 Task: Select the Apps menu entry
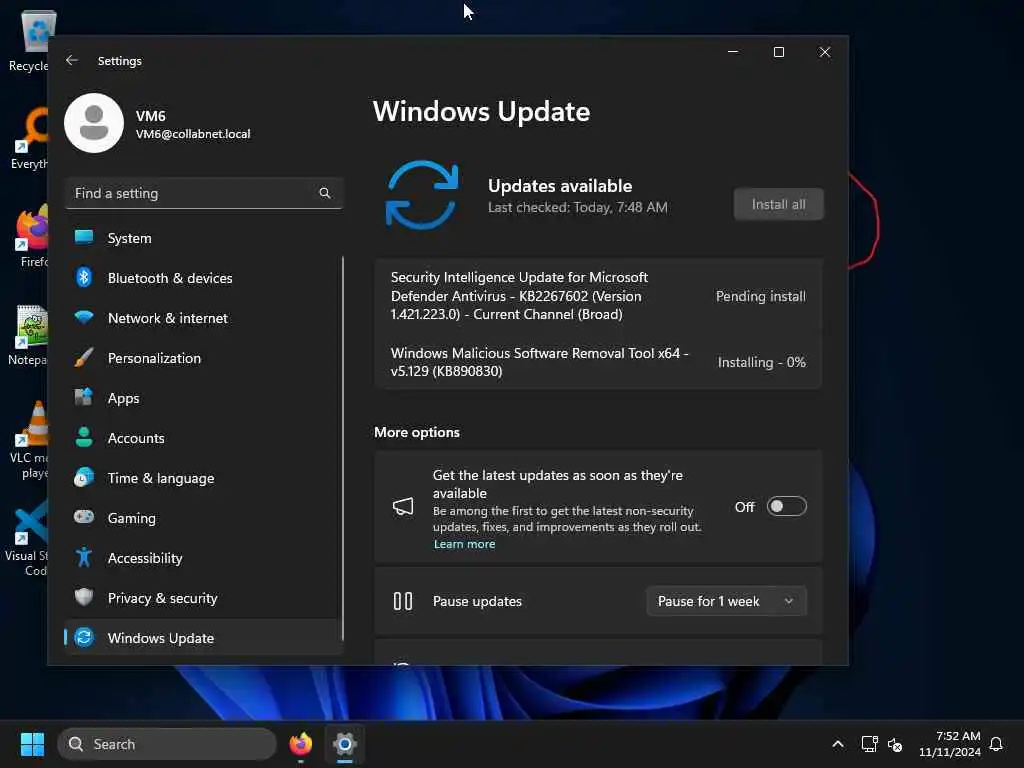204,398
